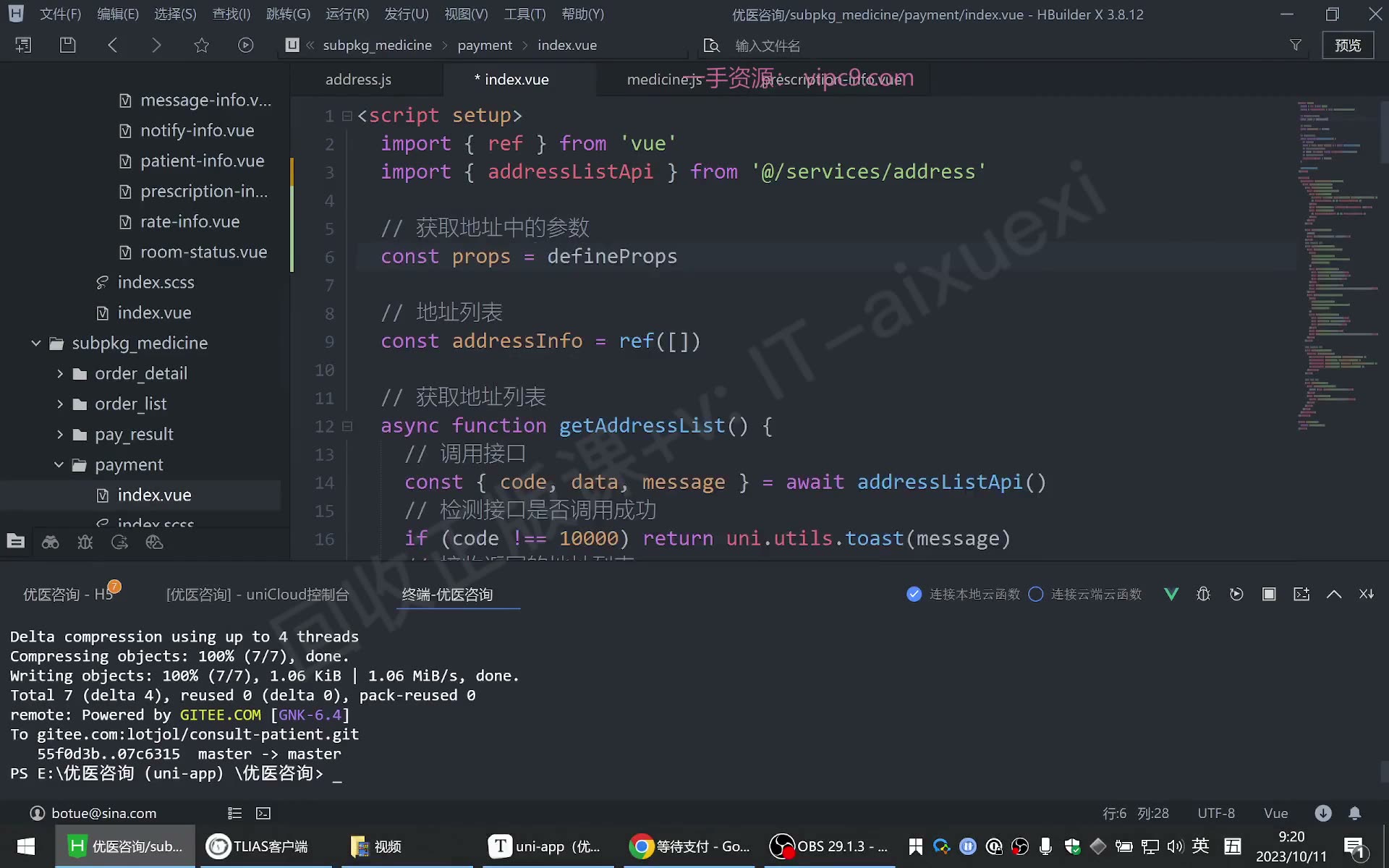Switch to the 优医咨询 - H5 console tab
1389x868 pixels.
tap(68, 594)
